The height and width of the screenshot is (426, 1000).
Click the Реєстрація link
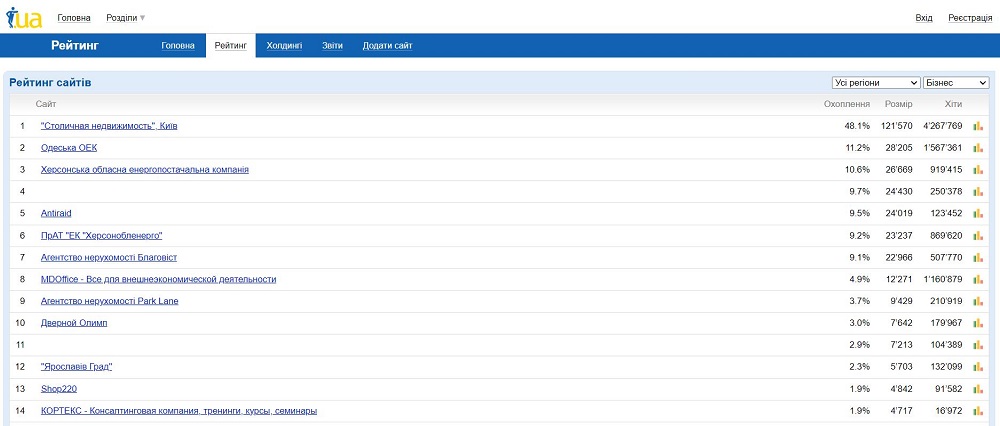[970, 18]
